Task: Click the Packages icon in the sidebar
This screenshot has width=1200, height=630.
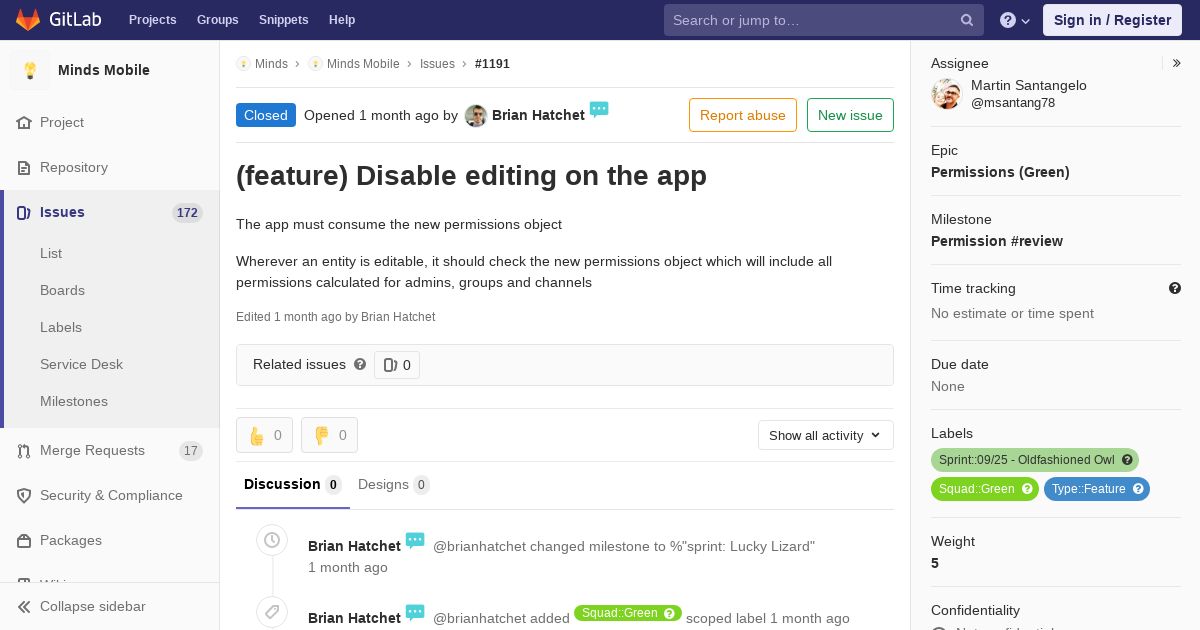Action: pos(24,541)
